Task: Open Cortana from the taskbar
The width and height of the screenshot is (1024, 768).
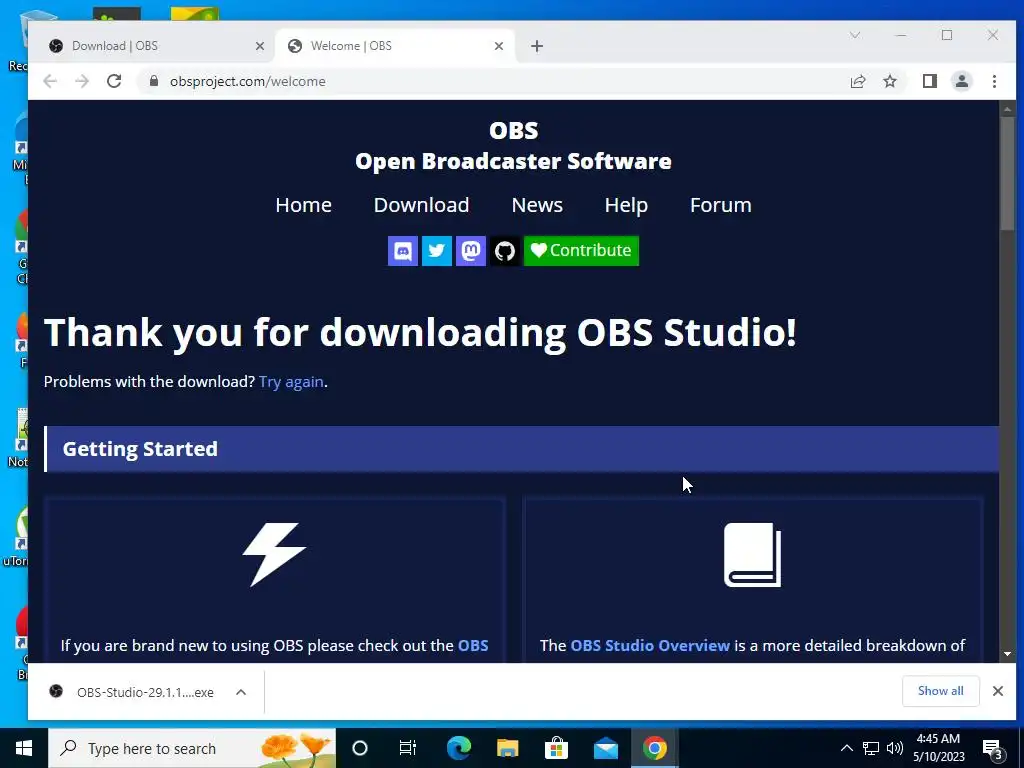Action: [x=360, y=748]
